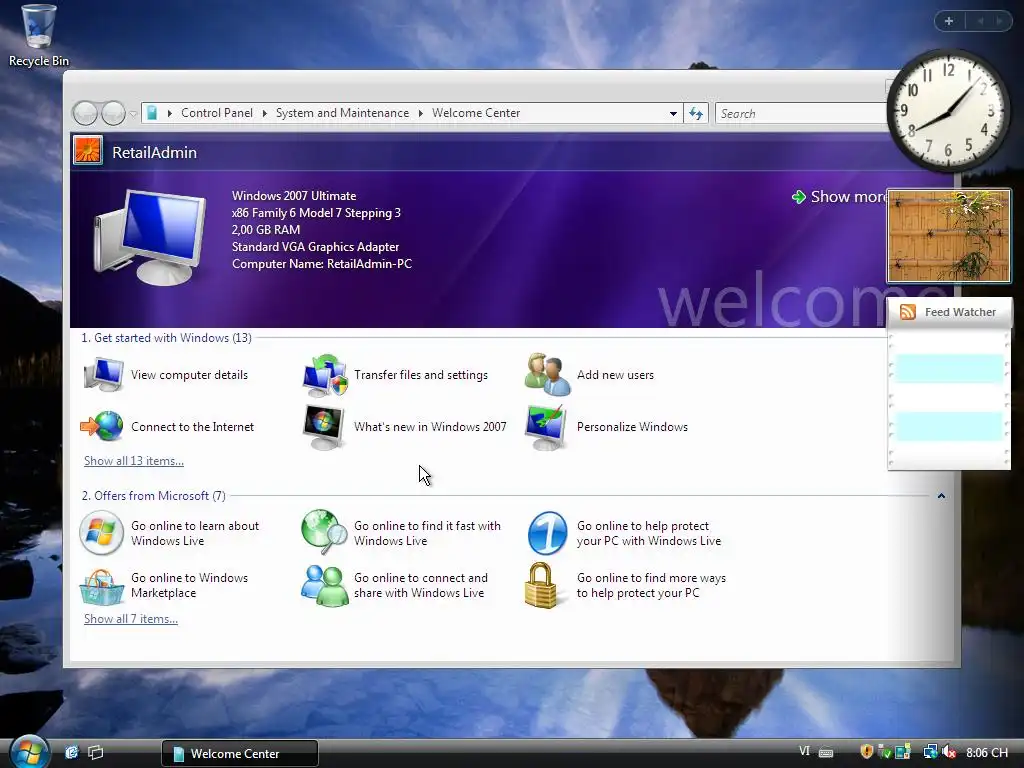Click the network tray icon
The height and width of the screenshot is (768, 1024).
tap(930, 752)
